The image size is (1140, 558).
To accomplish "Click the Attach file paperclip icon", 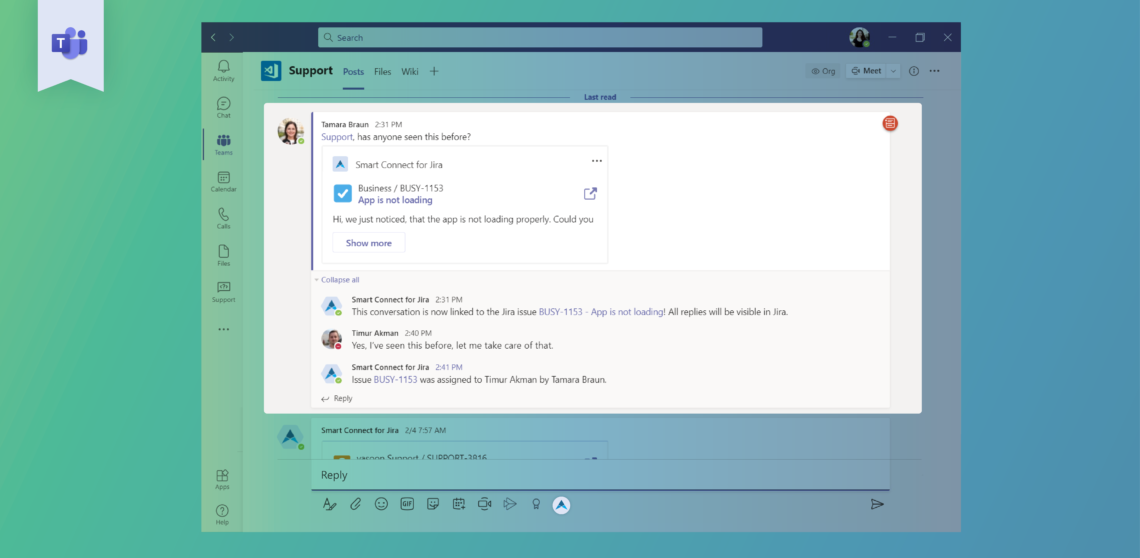I will click(x=355, y=504).
